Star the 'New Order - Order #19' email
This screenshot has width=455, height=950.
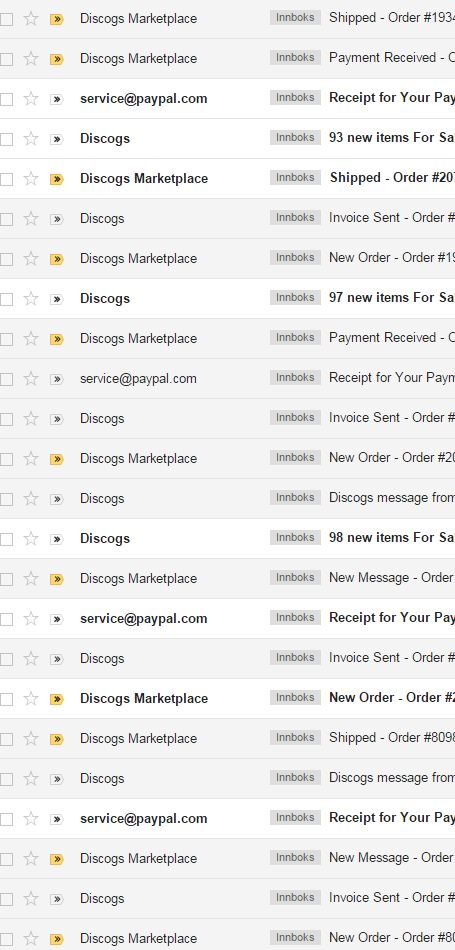[31, 259]
